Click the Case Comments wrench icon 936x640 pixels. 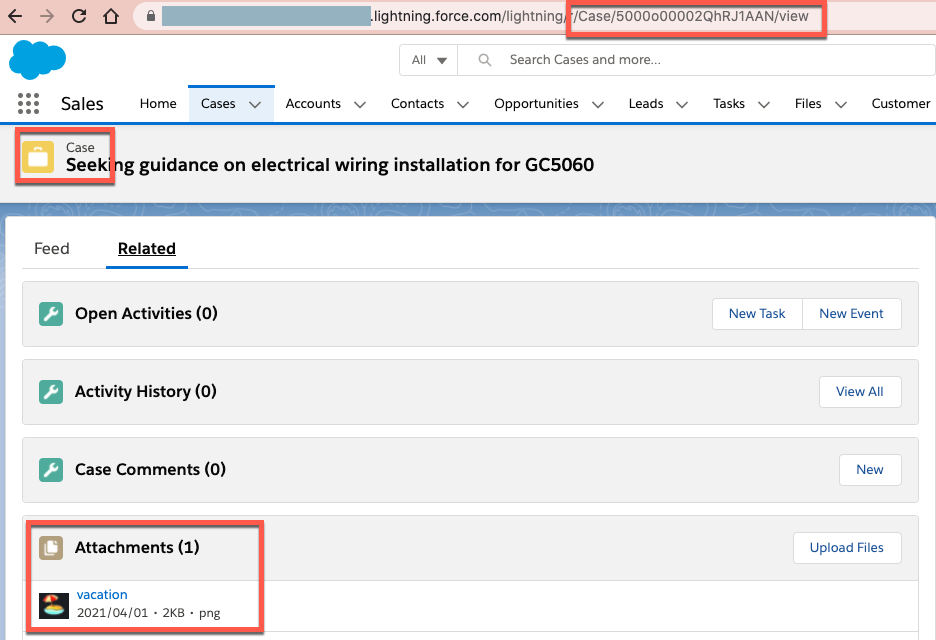51,470
